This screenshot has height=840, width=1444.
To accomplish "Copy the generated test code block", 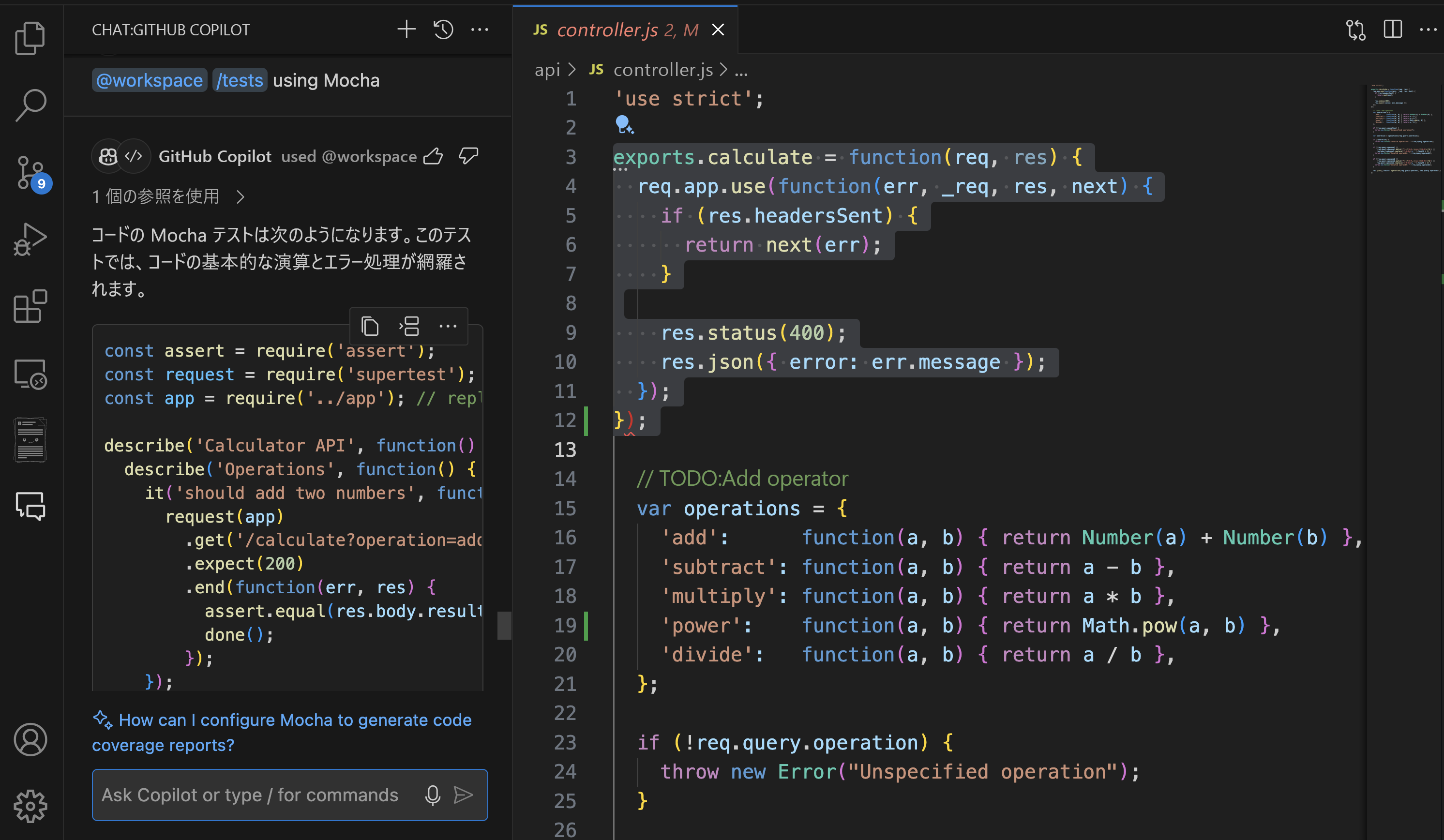I will (x=370, y=327).
